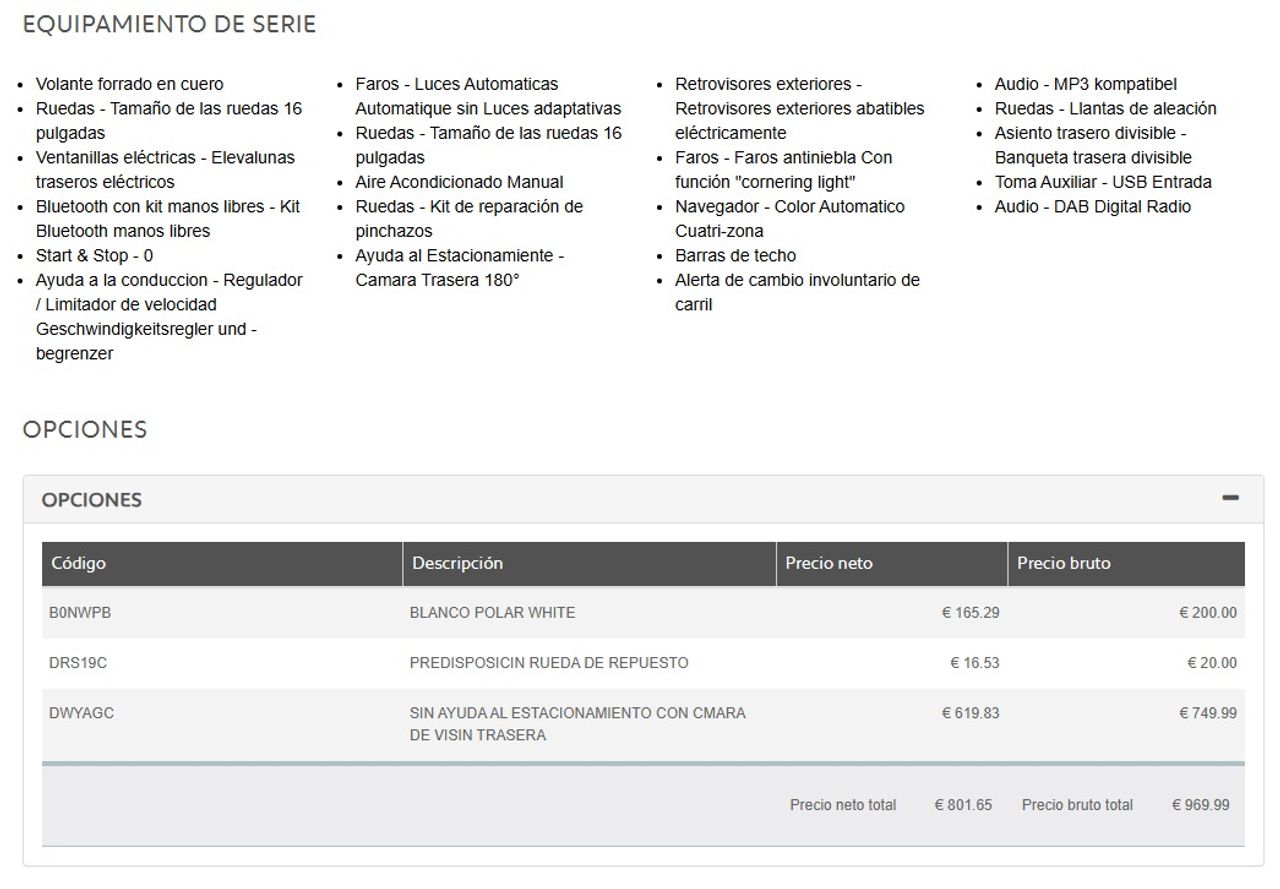
Task: Select the PREDISPOSICIN RUEDA DE REPUESTO row
Action: click(550, 662)
